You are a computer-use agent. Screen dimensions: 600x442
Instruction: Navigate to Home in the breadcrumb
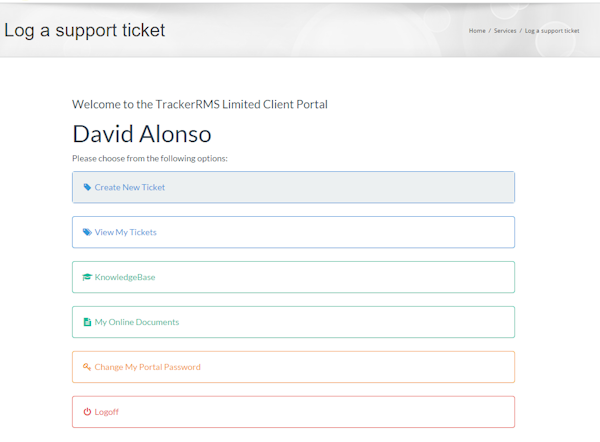477,31
